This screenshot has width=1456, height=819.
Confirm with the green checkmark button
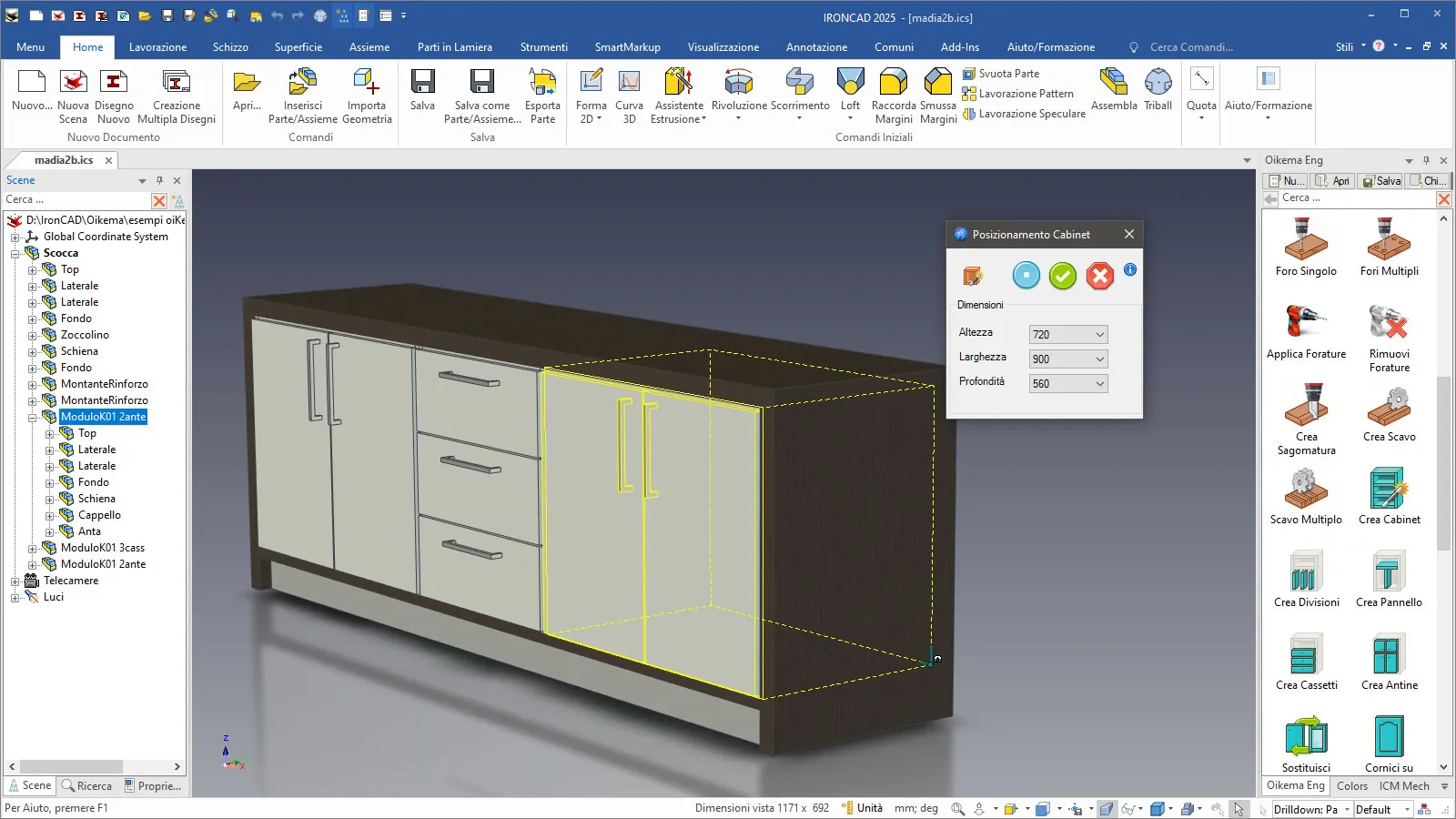point(1062,276)
